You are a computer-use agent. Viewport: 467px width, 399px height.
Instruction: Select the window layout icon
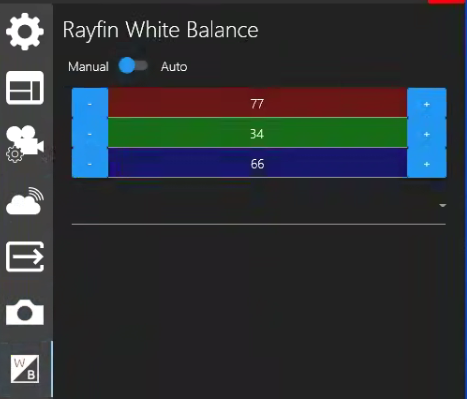tap(25, 88)
